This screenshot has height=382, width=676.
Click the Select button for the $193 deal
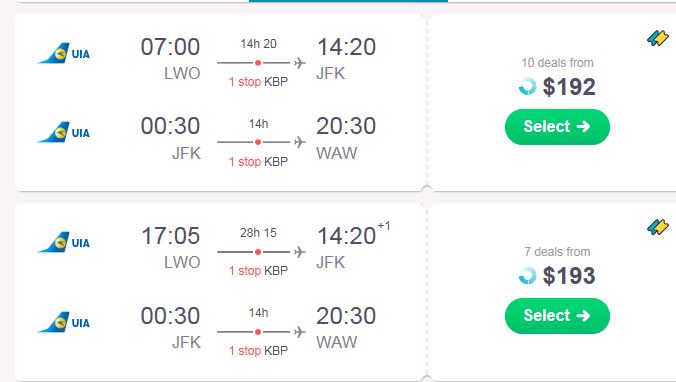557,316
